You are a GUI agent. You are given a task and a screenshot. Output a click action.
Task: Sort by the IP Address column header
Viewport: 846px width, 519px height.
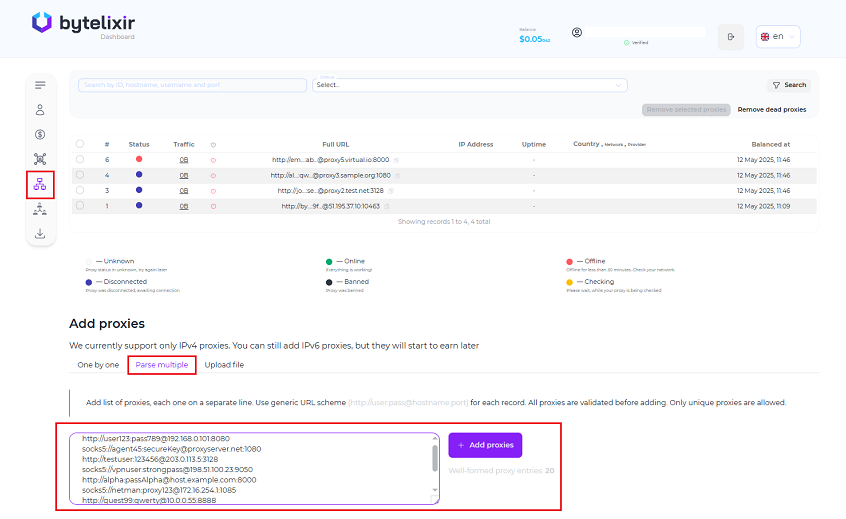[476, 145]
